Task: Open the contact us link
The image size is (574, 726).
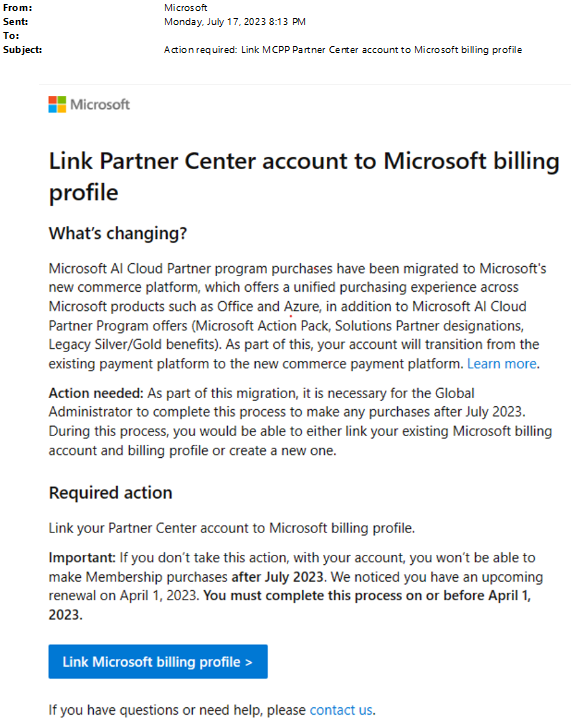Action: (x=341, y=710)
